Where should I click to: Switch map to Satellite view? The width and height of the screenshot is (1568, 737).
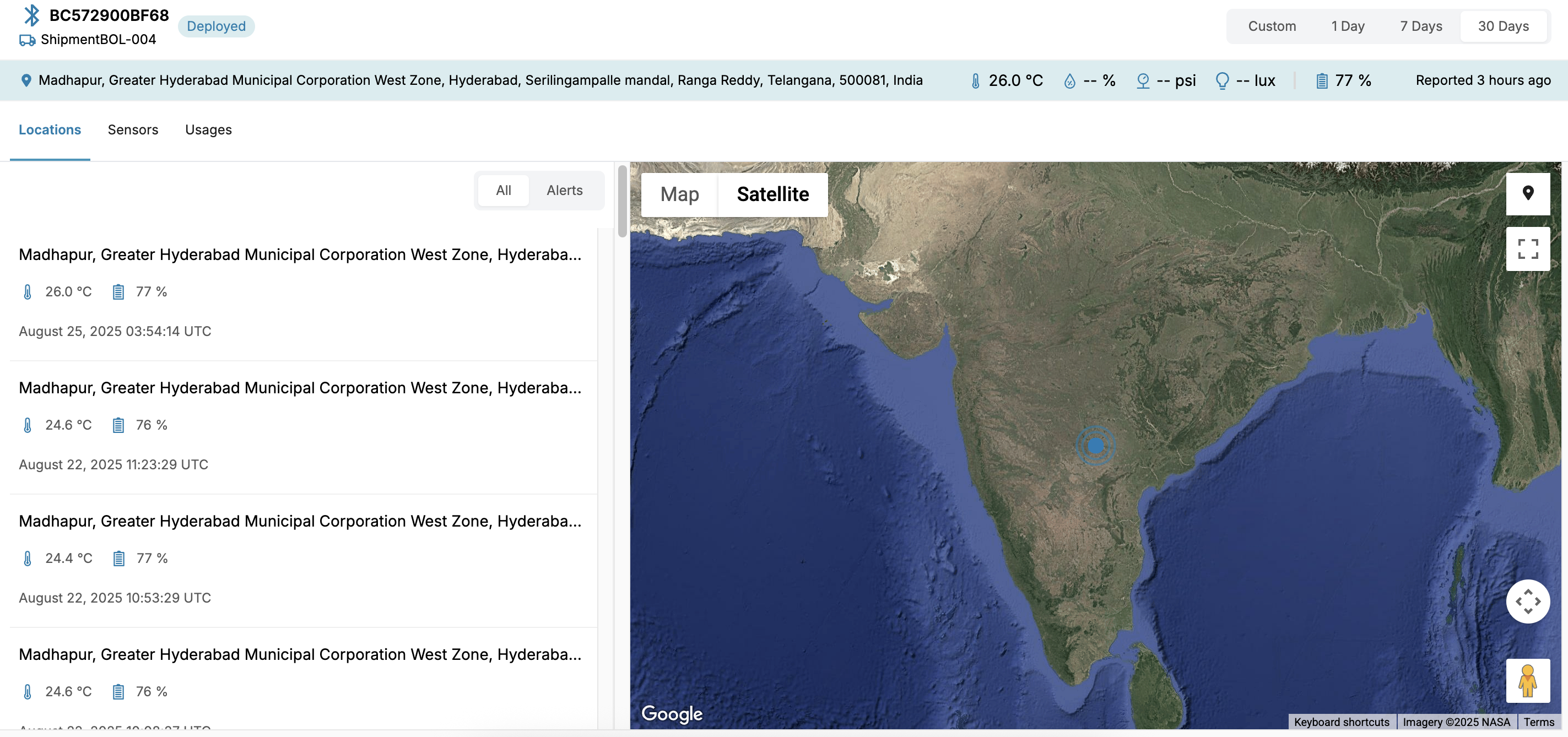772,195
